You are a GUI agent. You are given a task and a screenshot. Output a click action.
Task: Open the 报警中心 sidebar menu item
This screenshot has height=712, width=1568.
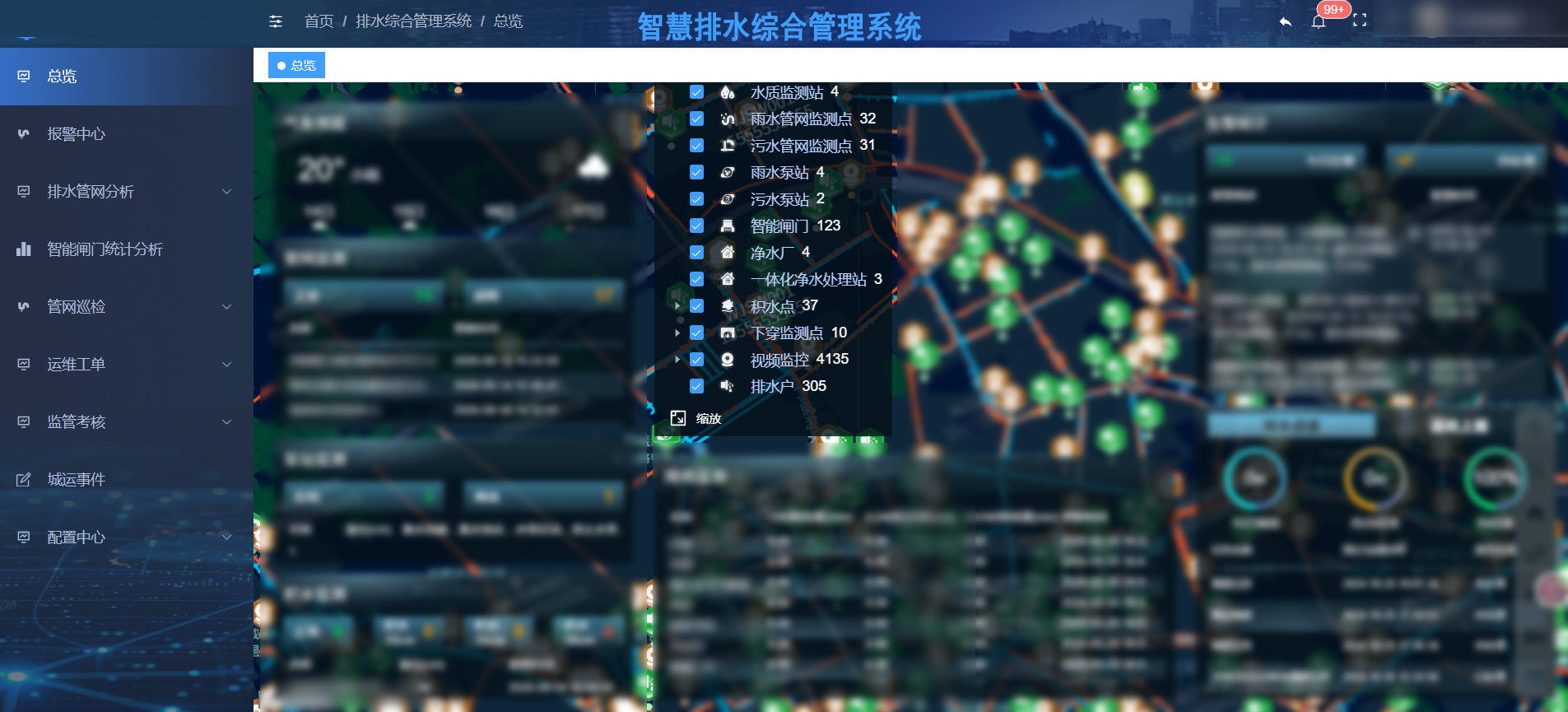click(x=126, y=134)
